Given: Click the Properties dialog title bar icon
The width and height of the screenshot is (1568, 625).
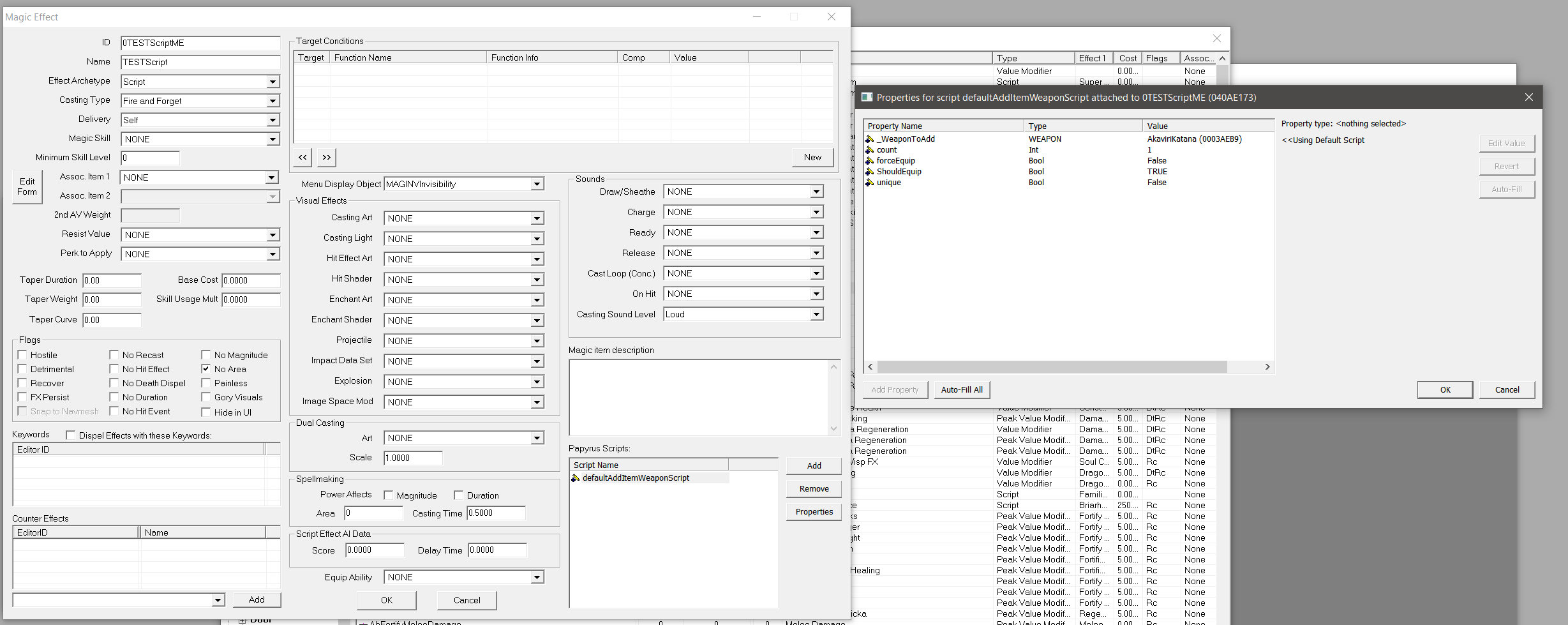Looking at the screenshot, I should point(867,97).
